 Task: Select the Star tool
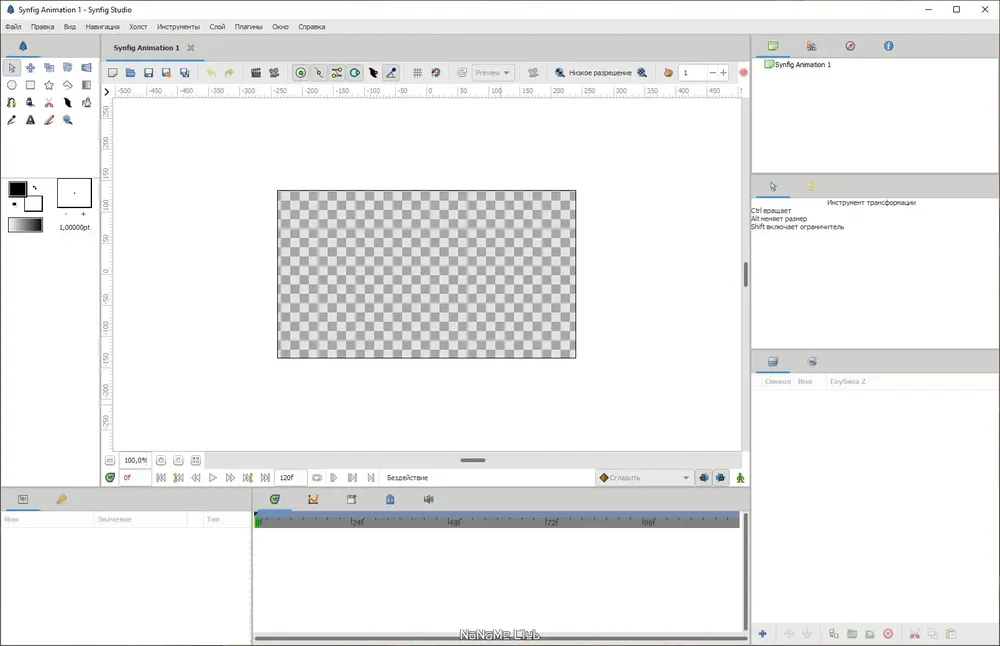(49, 85)
